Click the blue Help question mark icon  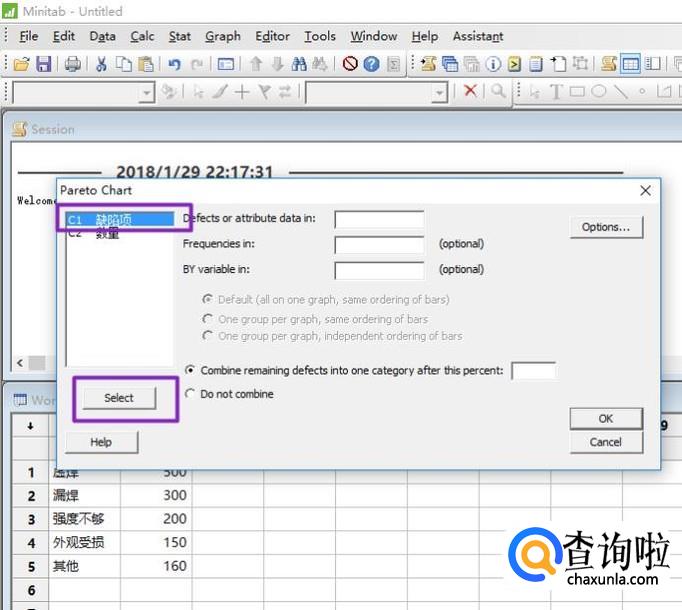pos(371,64)
